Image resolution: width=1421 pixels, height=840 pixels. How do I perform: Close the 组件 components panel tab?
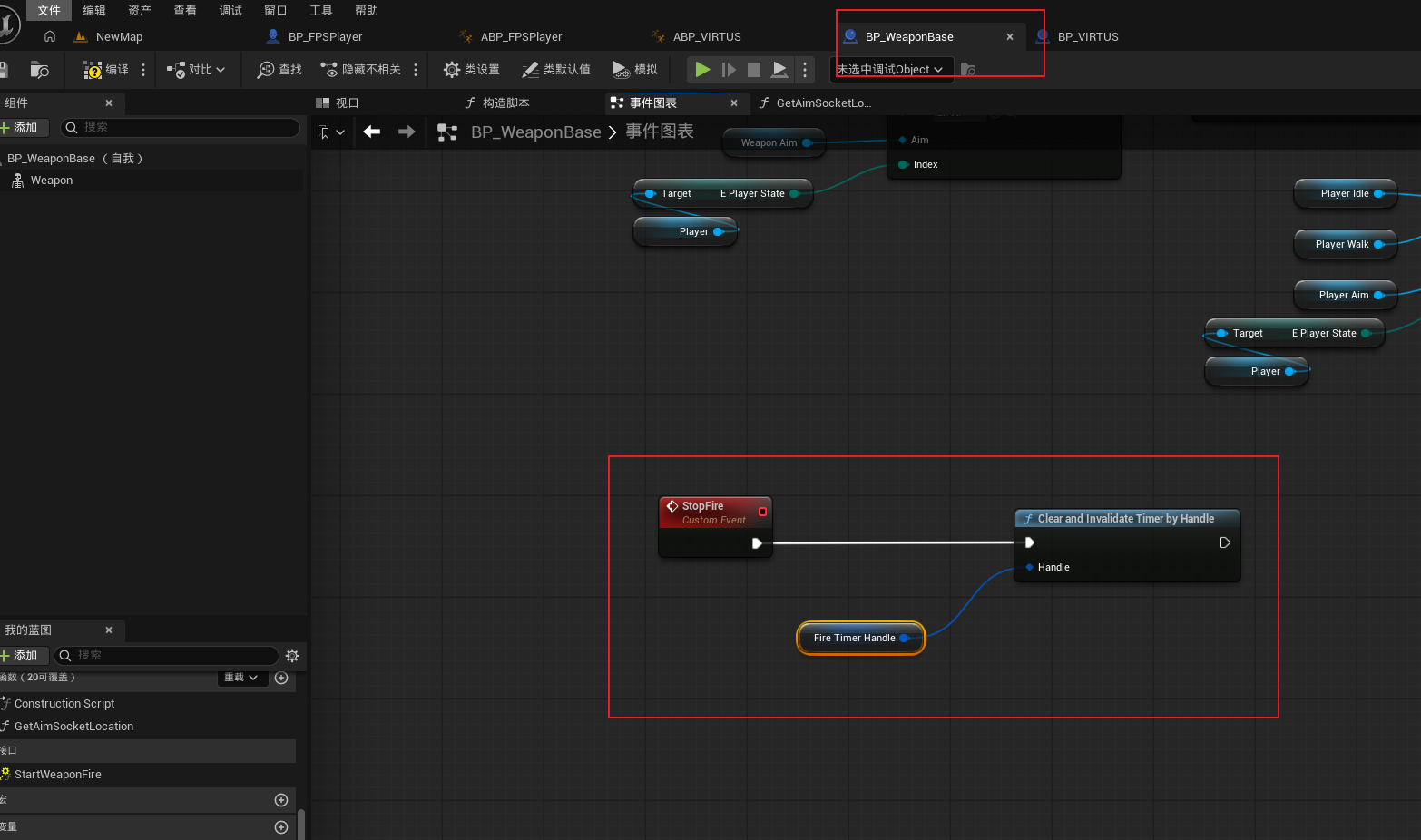[109, 103]
